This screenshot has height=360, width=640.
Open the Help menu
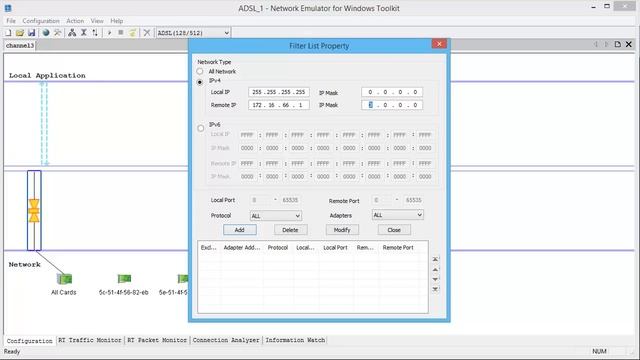(117, 21)
